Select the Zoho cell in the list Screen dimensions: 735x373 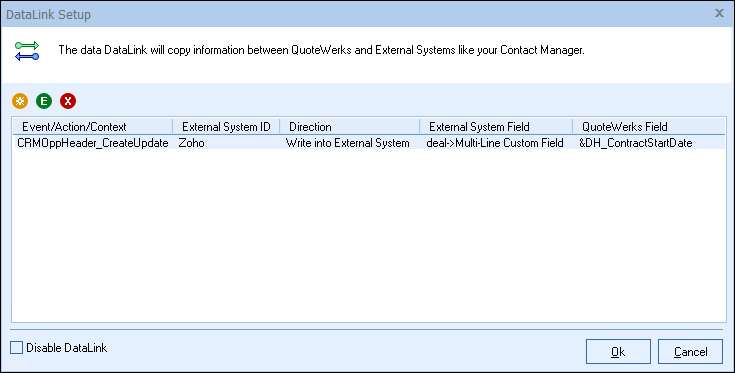coord(191,143)
